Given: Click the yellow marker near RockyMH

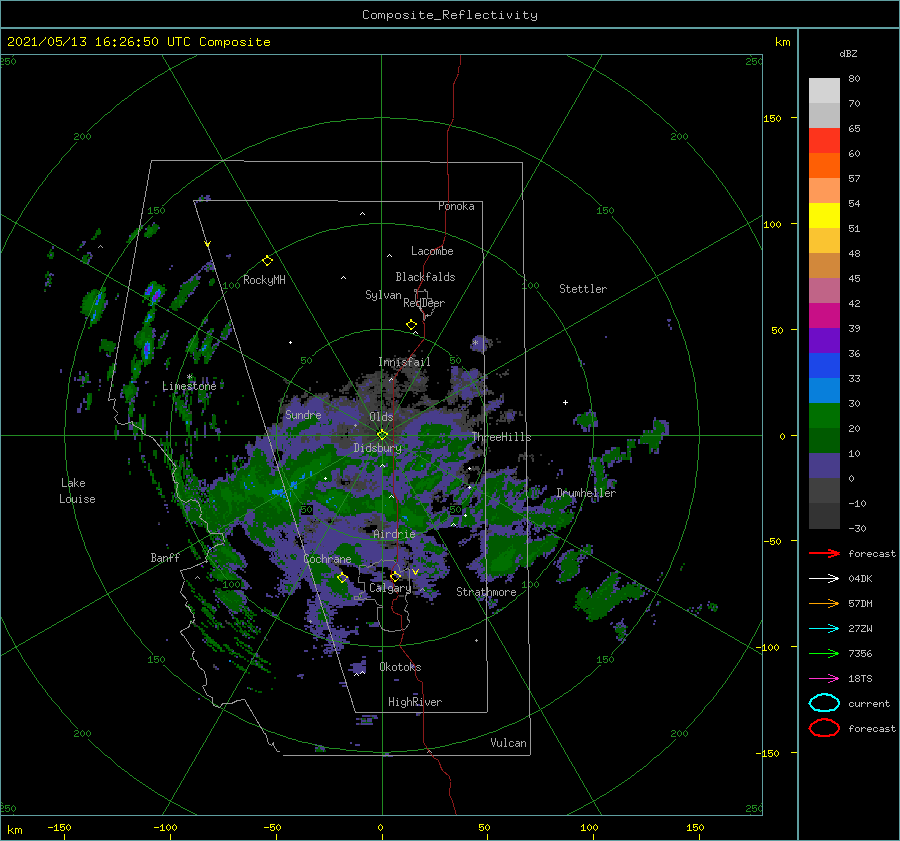Looking at the screenshot, I should pos(267,261).
